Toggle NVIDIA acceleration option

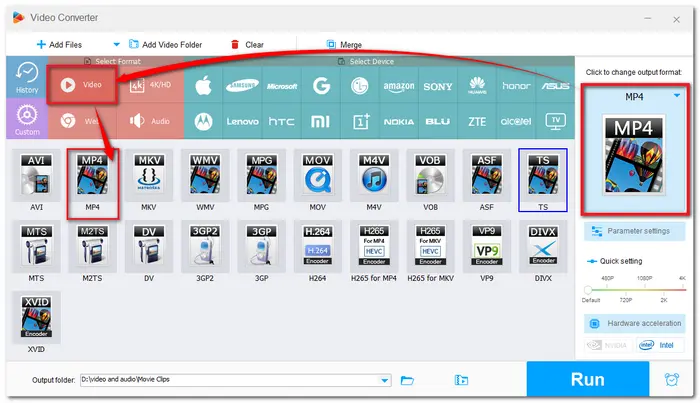coord(609,346)
